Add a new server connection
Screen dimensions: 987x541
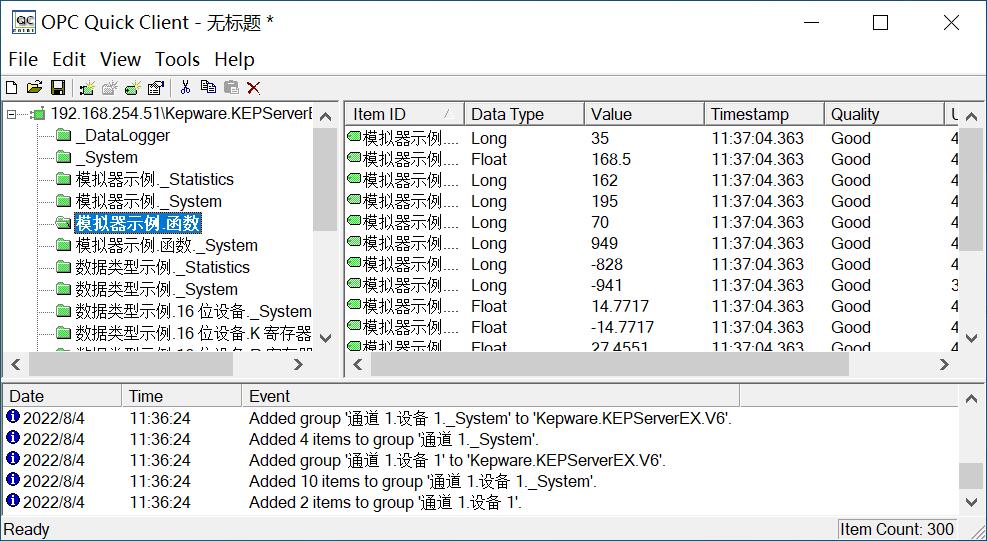click(x=87, y=88)
